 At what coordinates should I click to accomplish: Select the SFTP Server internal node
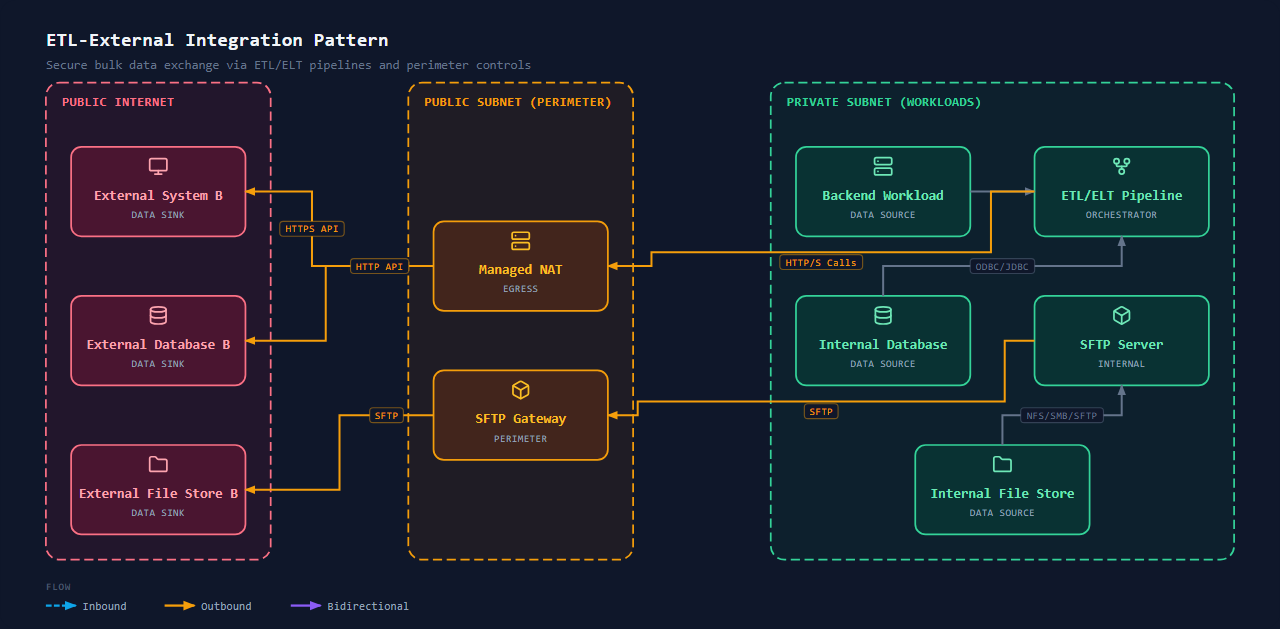click(x=1121, y=341)
